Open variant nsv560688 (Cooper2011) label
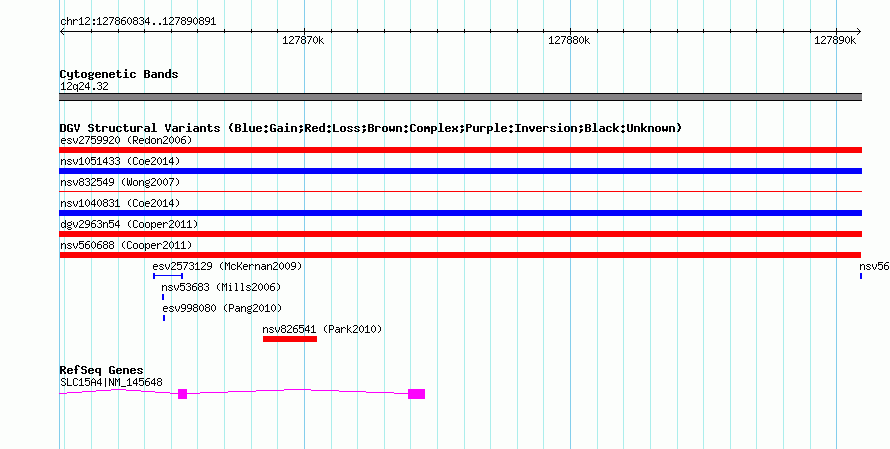 pyautogui.click(x=126, y=245)
